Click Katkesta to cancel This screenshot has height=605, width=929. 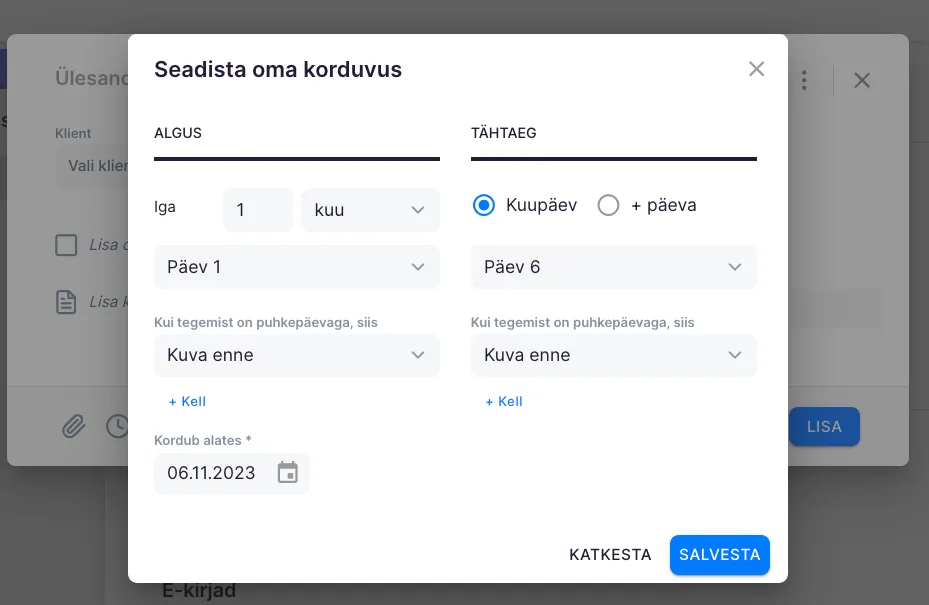(610, 555)
